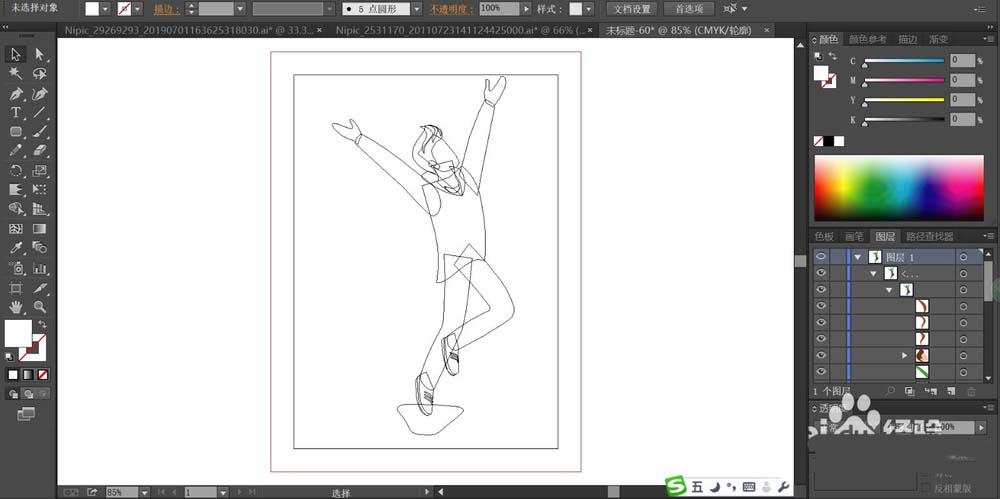Viewport: 1000px width, 499px height.
Task: Expand the collapsed group arrow above green stripe row
Action: click(904, 355)
